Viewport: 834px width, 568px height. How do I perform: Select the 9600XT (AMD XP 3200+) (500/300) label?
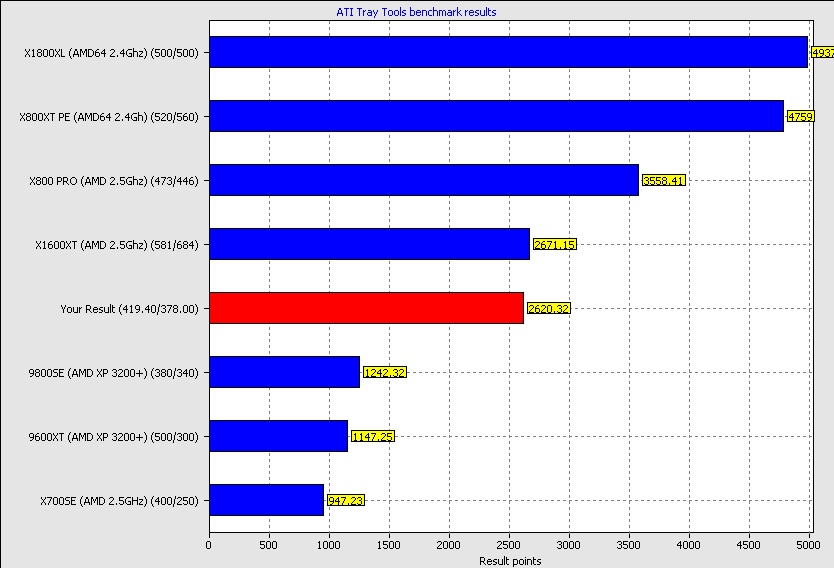click(113, 437)
